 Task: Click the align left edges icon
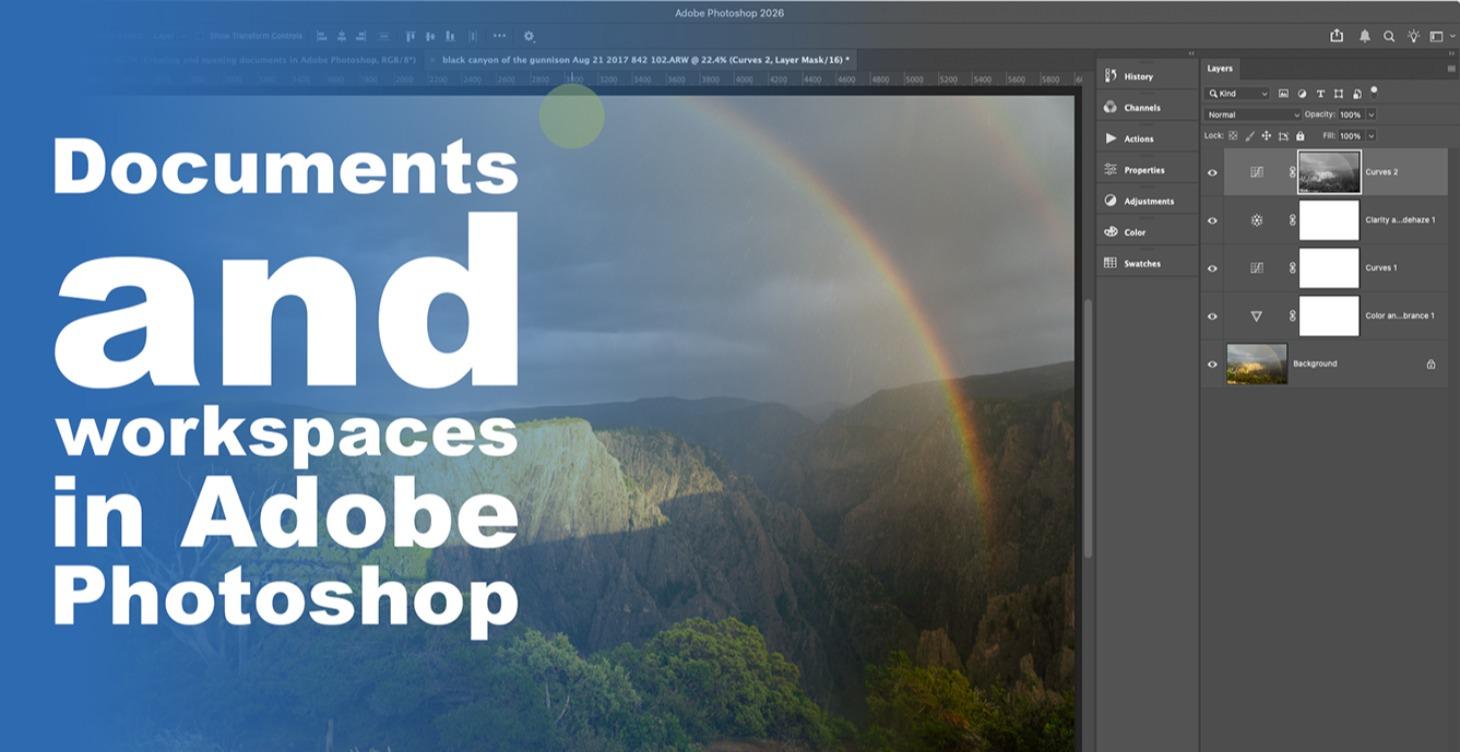(x=322, y=36)
